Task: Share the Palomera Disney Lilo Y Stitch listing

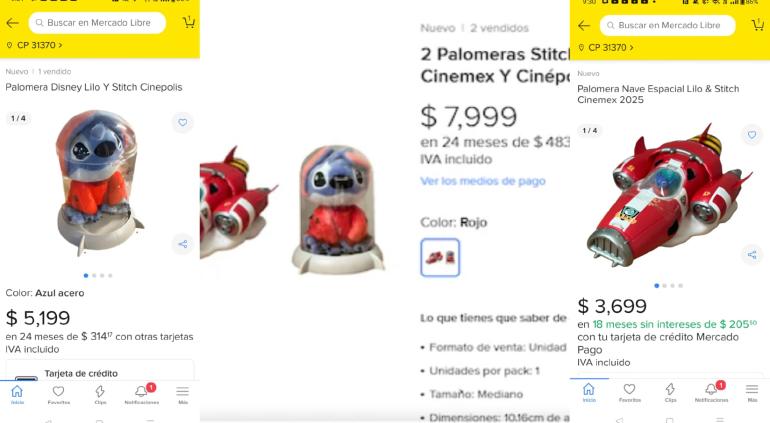Action: [x=183, y=244]
